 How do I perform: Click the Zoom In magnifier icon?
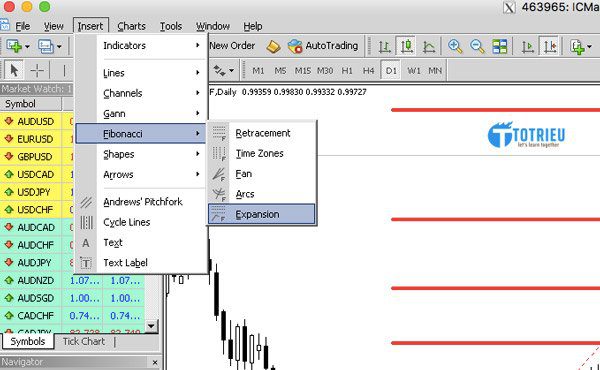point(455,47)
